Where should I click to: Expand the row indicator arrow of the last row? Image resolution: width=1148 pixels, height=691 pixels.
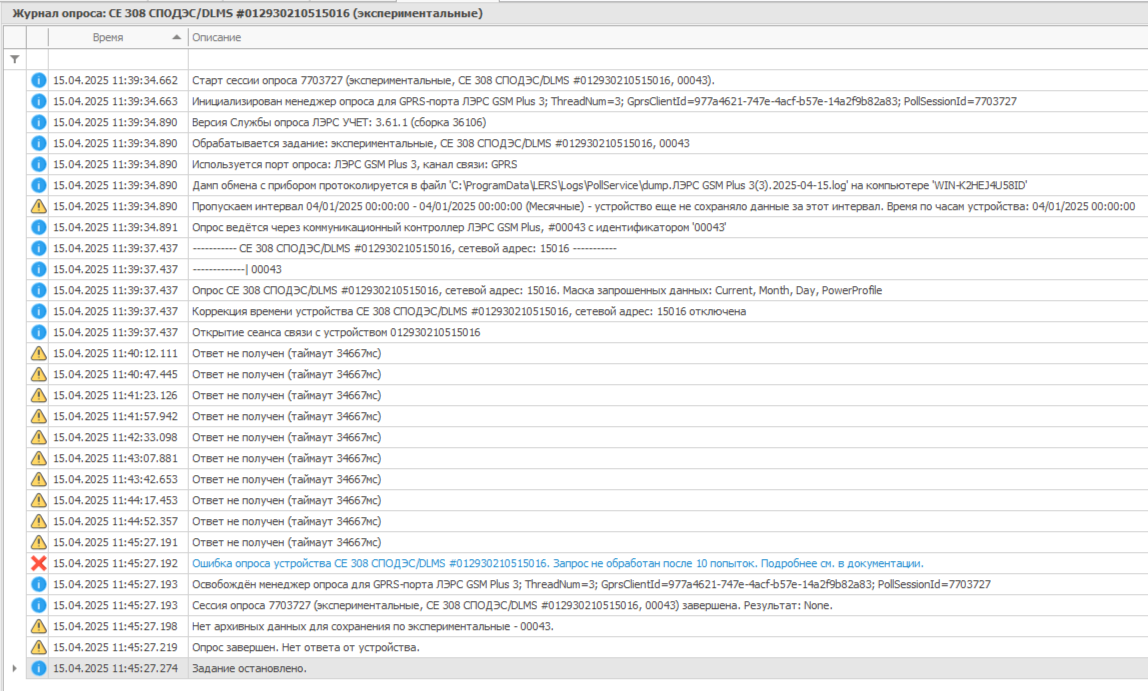pyautogui.click(x=15, y=668)
